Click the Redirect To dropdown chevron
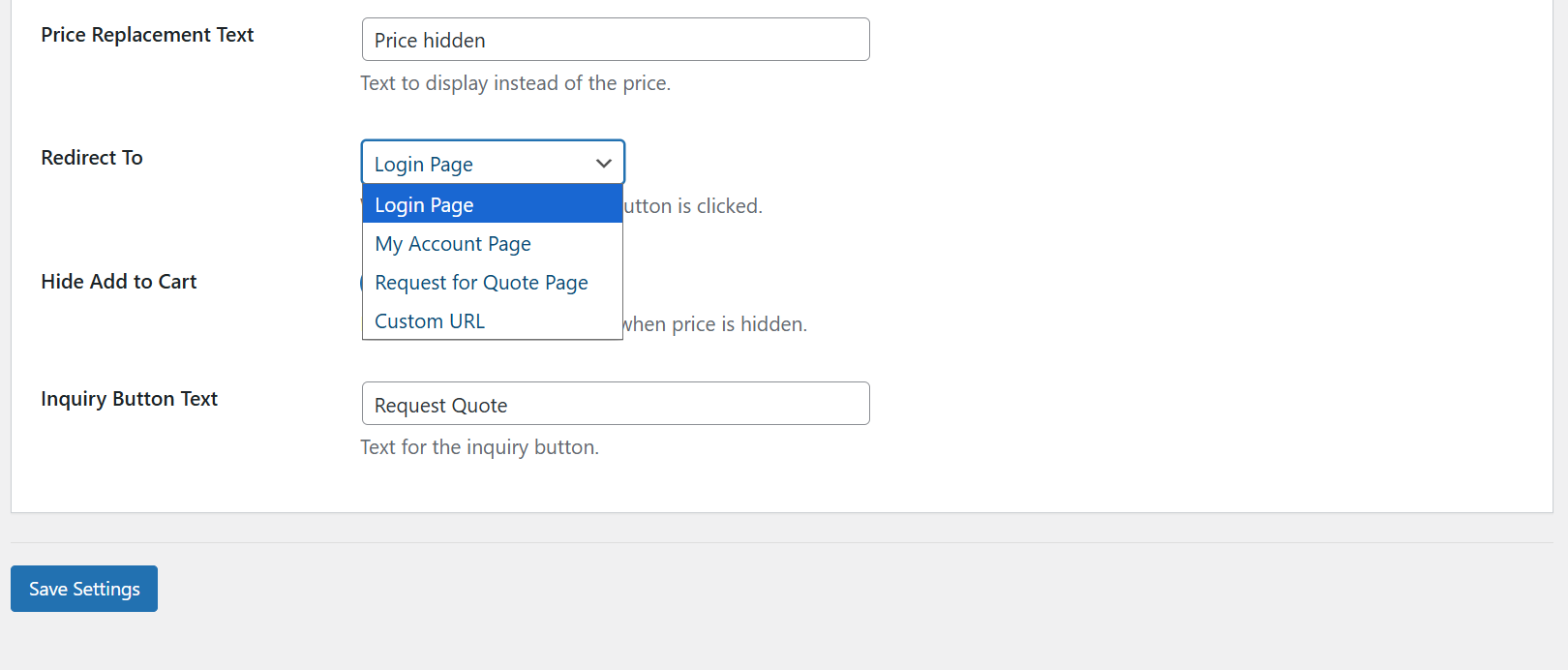1568x670 pixels. coord(603,163)
